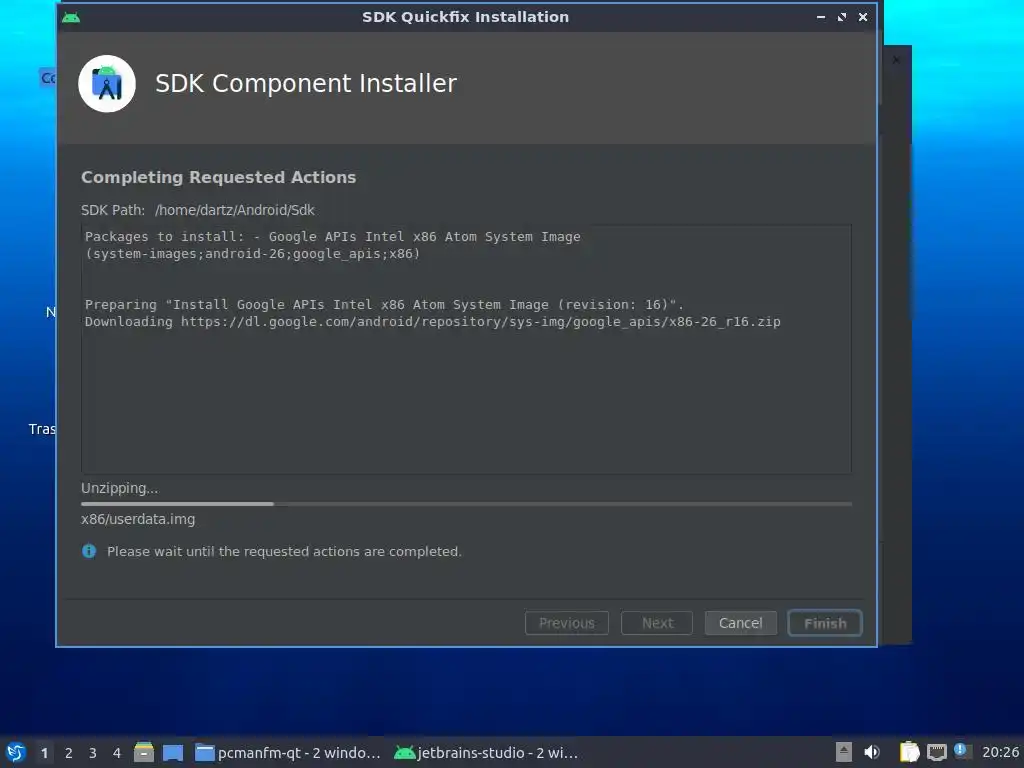Click the Android icon in the title bar
The image size is (1024, 768).
click(x=71, y=17)
